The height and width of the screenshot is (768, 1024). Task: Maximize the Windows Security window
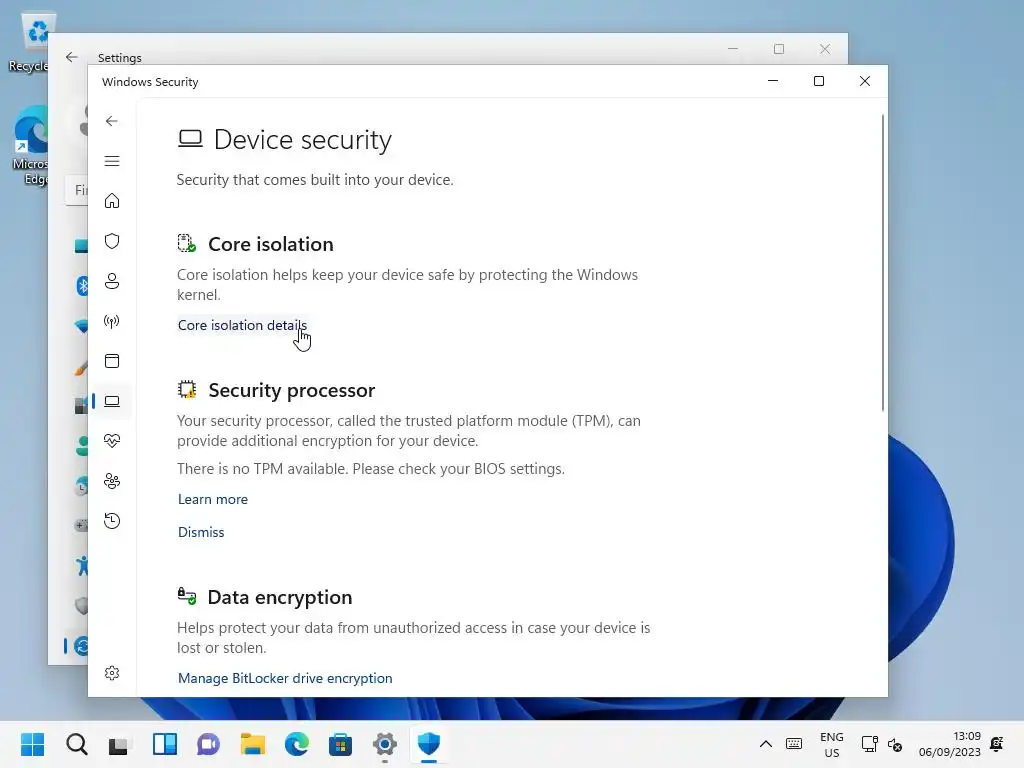[x=818, y=81]
